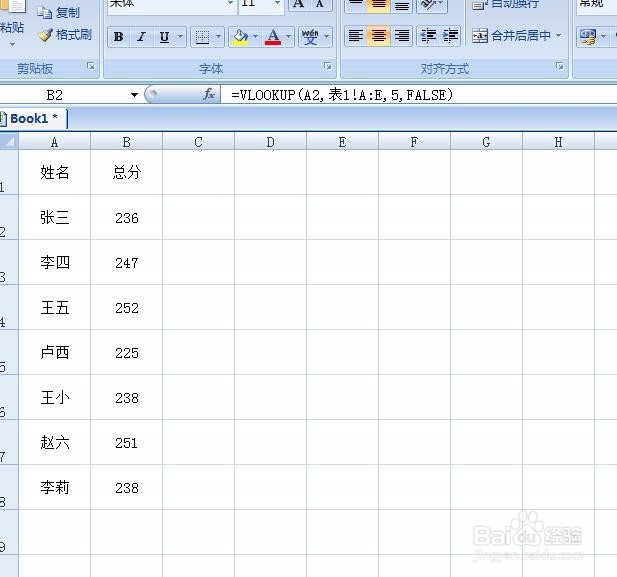Viewport: 617px width, 577px height.
Task: Open font color dropdown arrow
Action: pyautogui.click(x=289, y=37)
